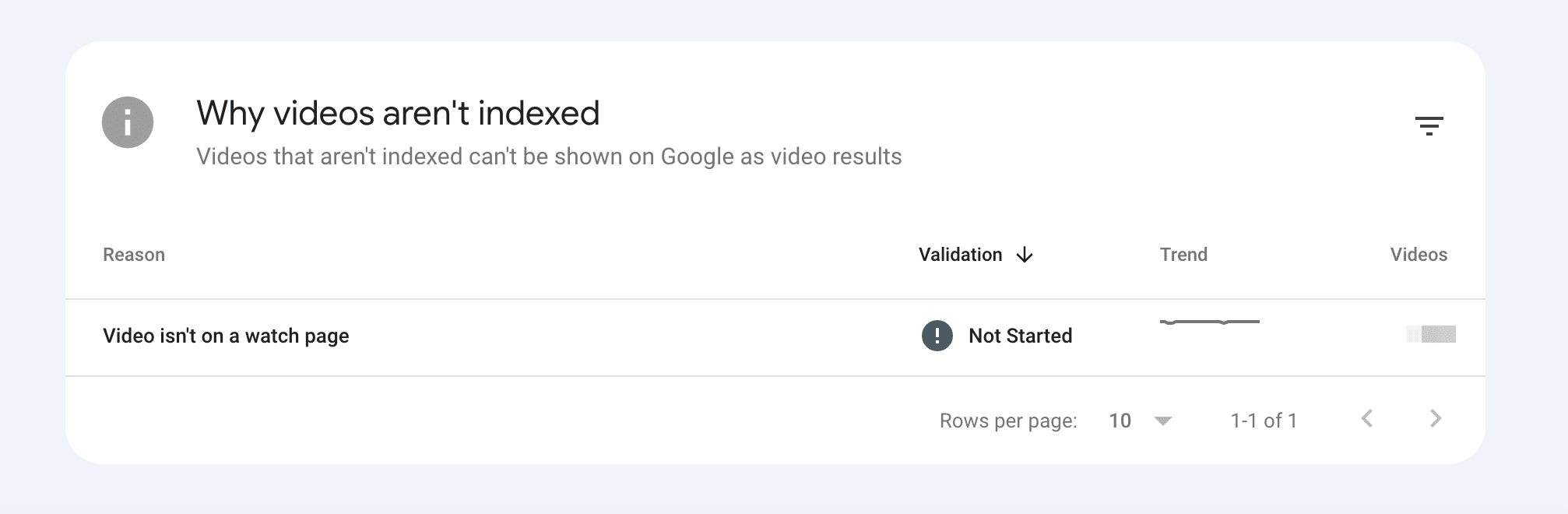Click the next page chevron
The height and width of the screenshot is (514, 1568).
pos(1435,420)
